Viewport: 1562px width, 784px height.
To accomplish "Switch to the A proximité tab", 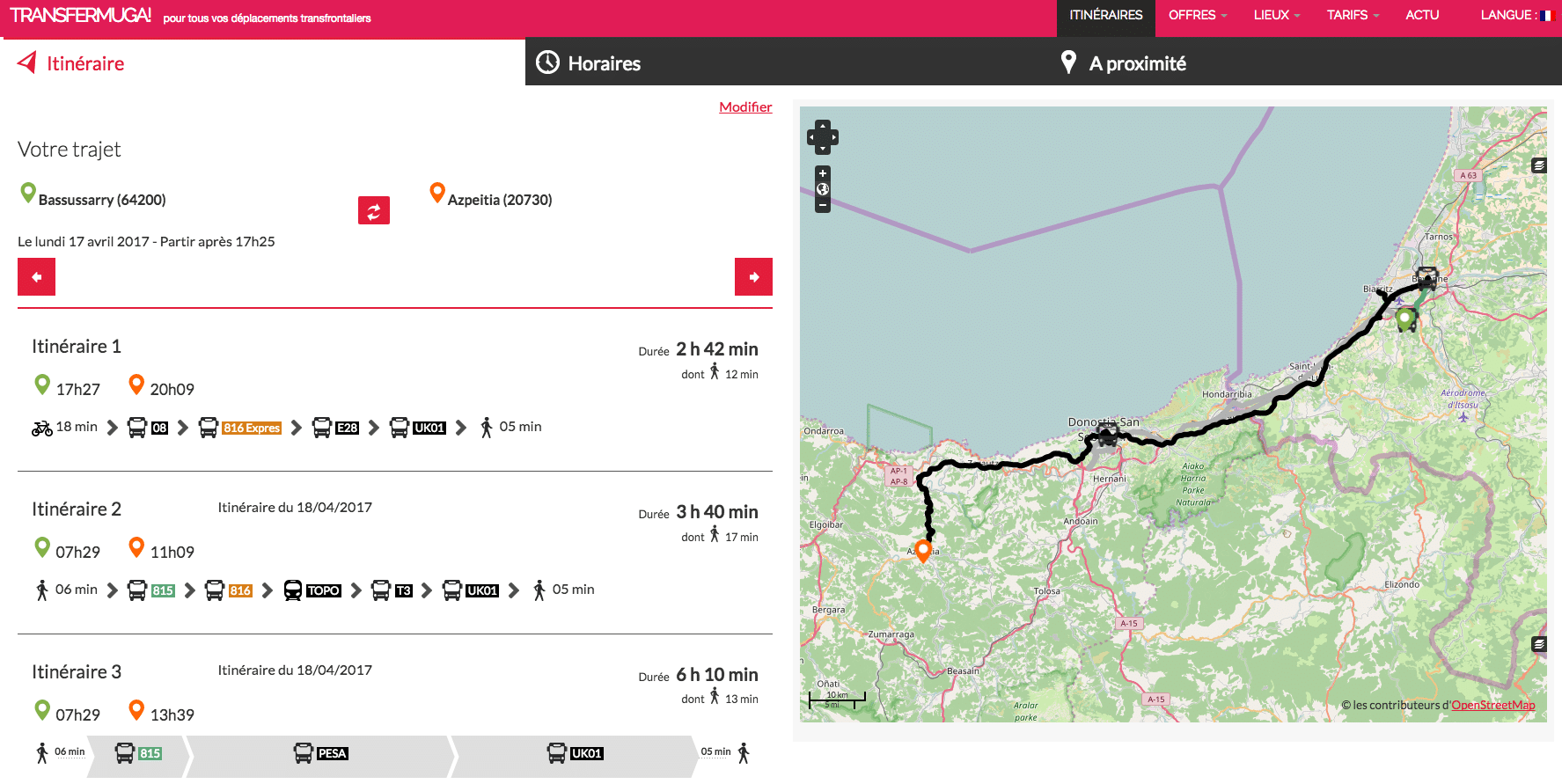I will 1136,63.
